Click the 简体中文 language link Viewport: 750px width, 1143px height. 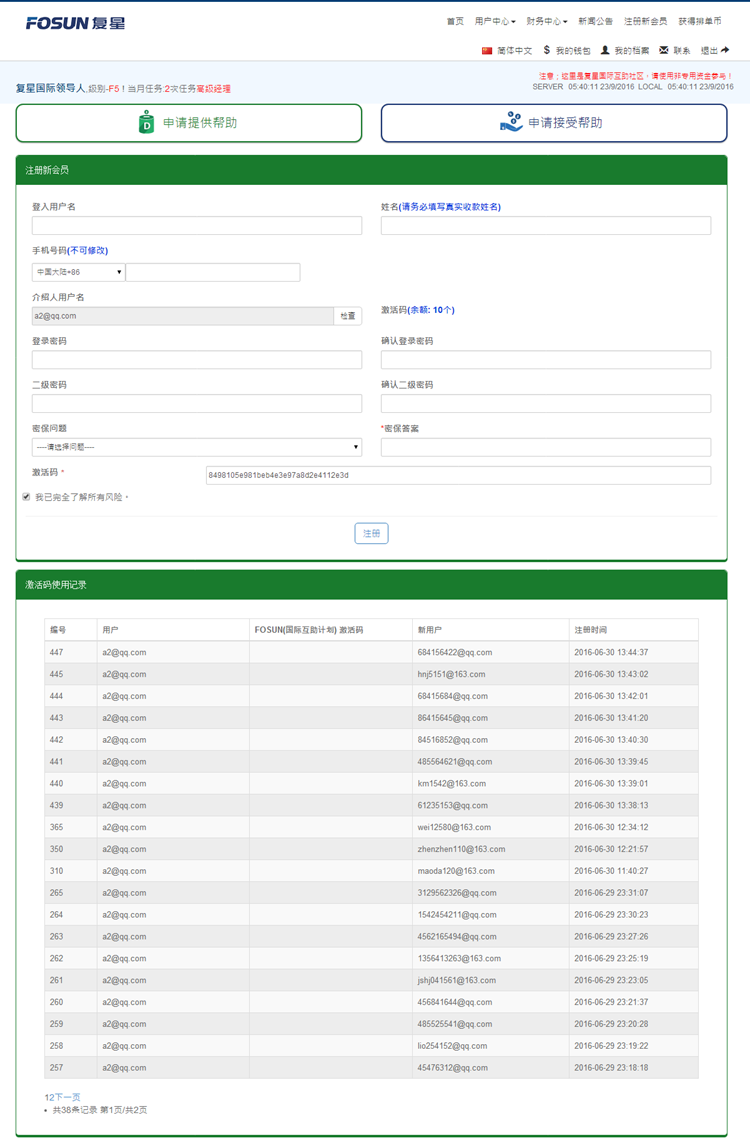click(x=515, y=50)
